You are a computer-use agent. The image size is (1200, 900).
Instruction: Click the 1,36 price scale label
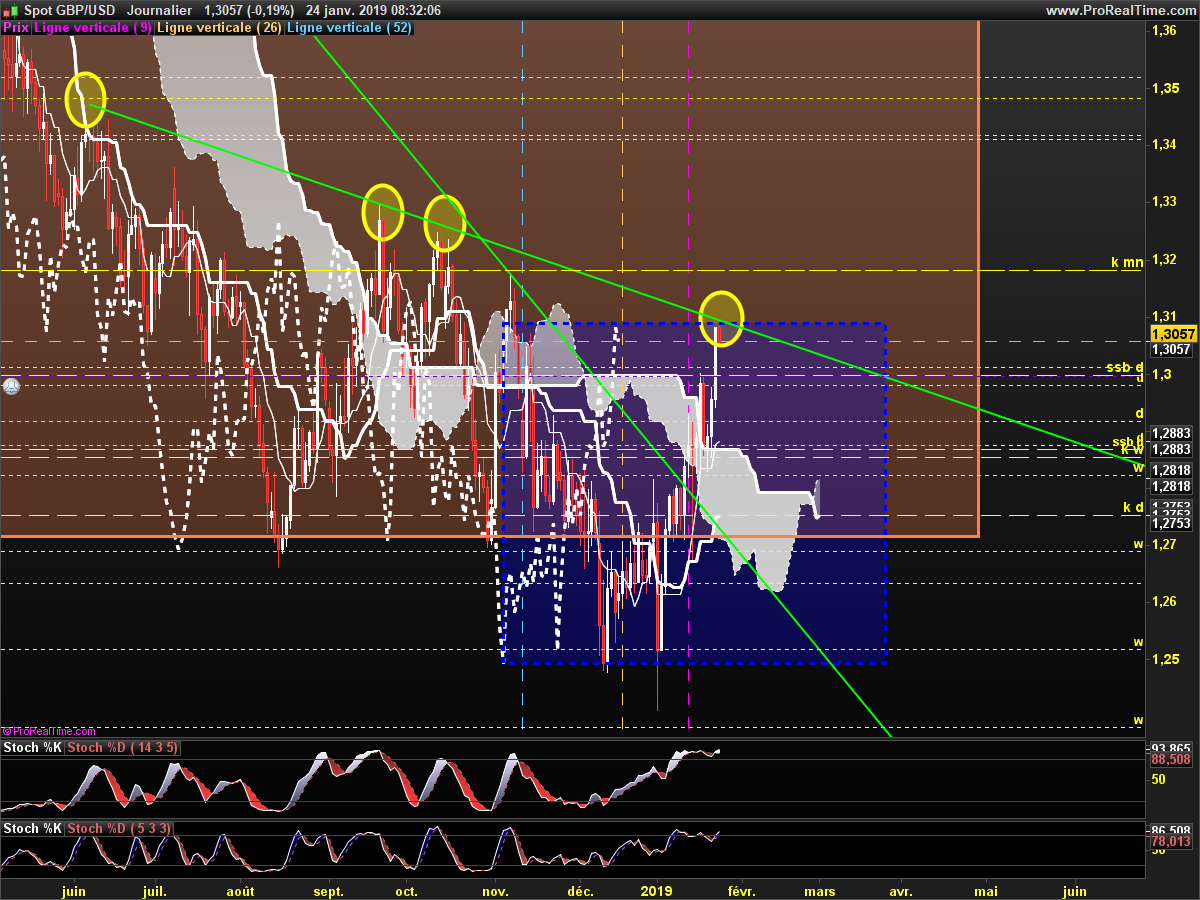point(1163,31)
